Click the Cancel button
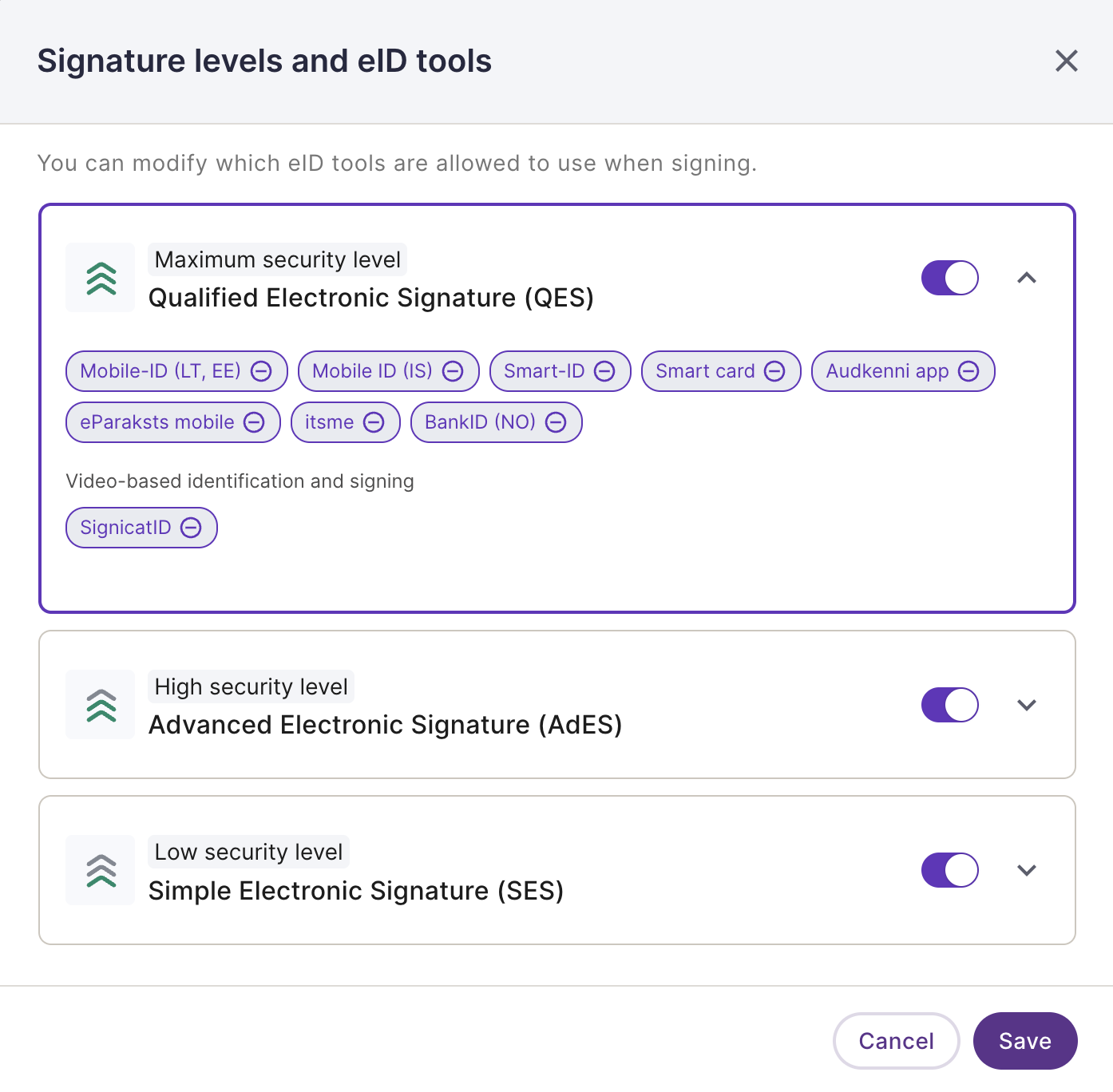 [897, 1041]
